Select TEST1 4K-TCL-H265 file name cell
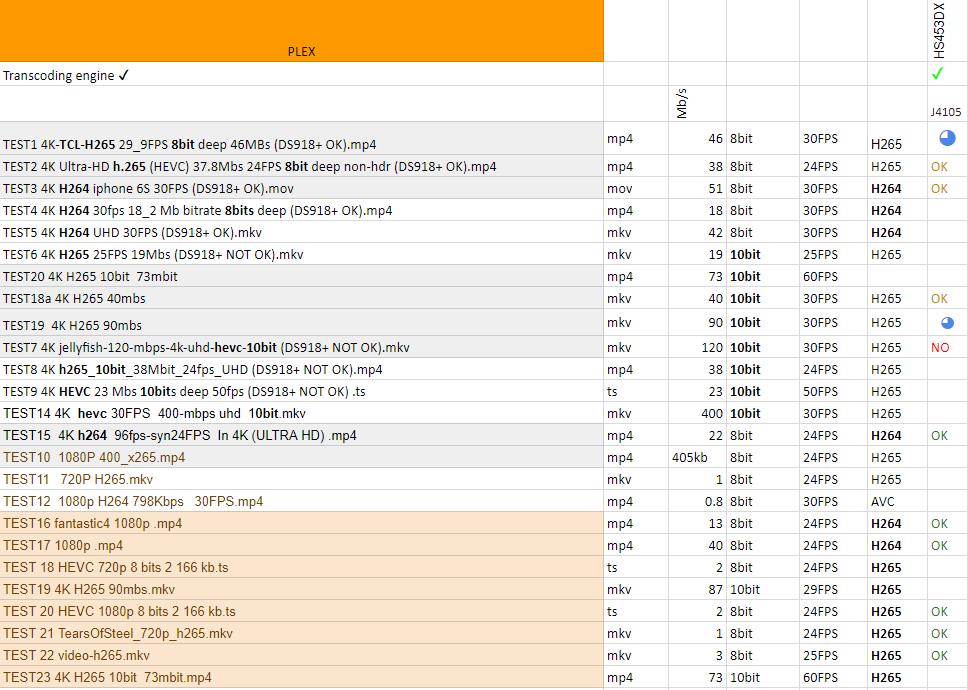This screenshot has width=968, height=690. point(301,138)
